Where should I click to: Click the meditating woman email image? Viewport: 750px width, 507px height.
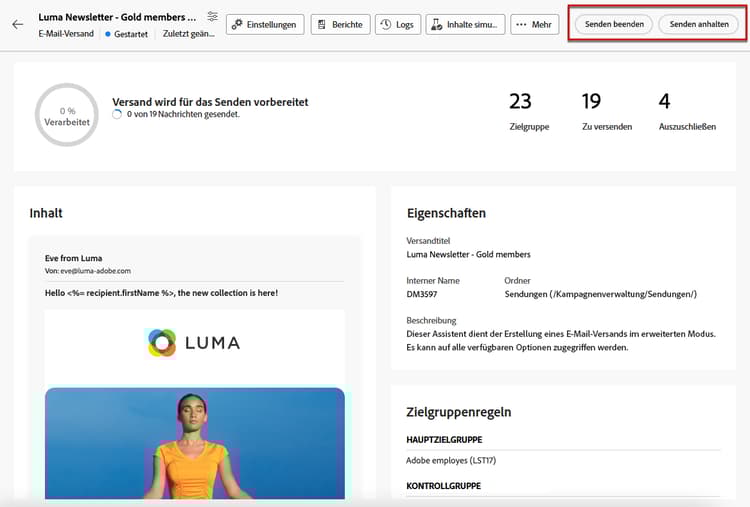(195, 443)
